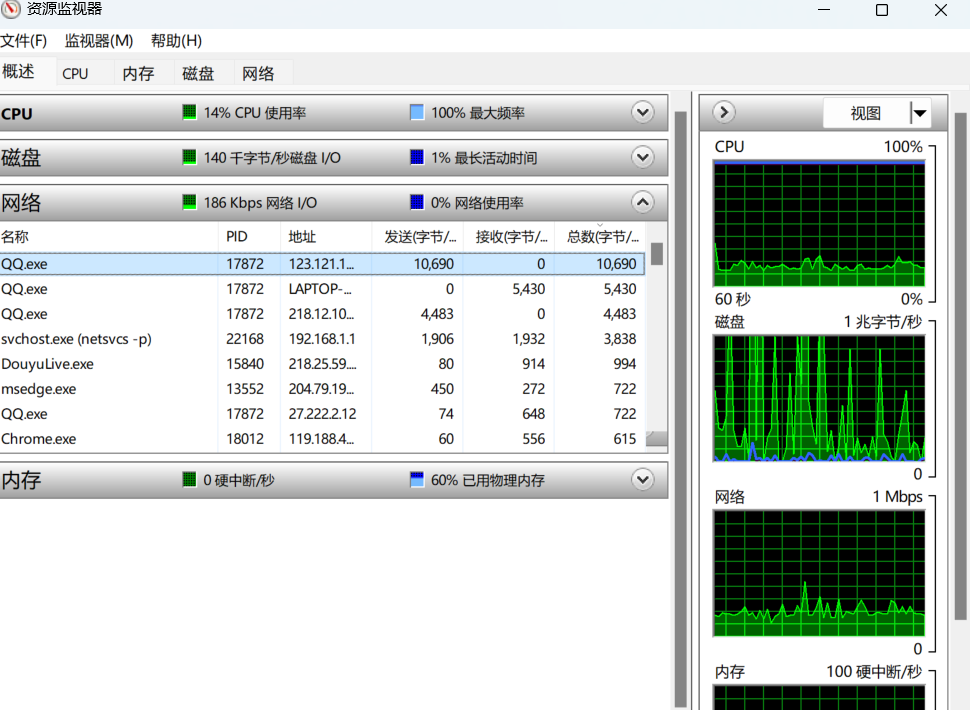Select QQ.exe row with address 123.121.1...

point(322,264)
